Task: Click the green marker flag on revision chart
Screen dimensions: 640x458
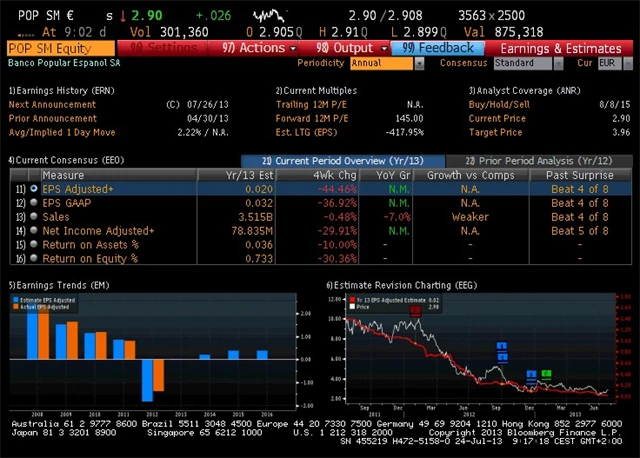Action: pos(545,375)
